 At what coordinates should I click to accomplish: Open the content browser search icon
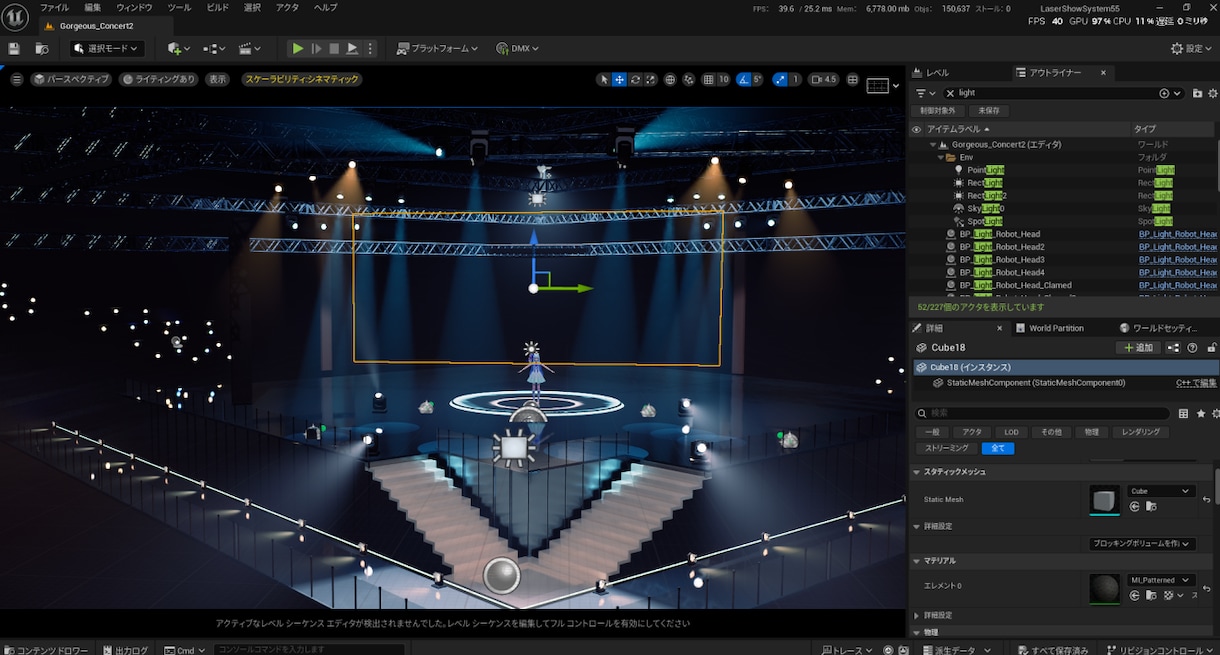coord(42,48)
